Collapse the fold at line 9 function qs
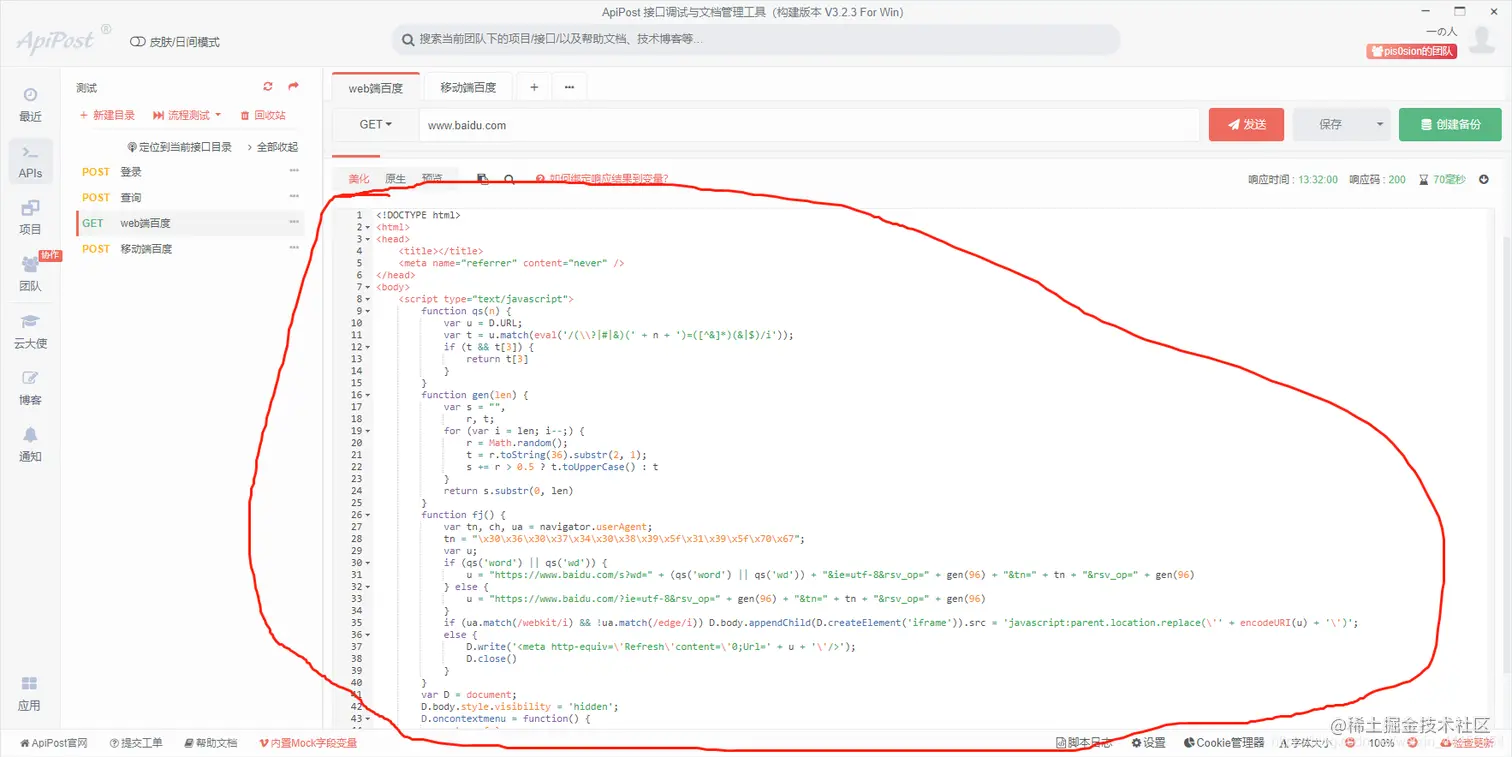Screen dimensions: 1512x757 coord(369,311)
